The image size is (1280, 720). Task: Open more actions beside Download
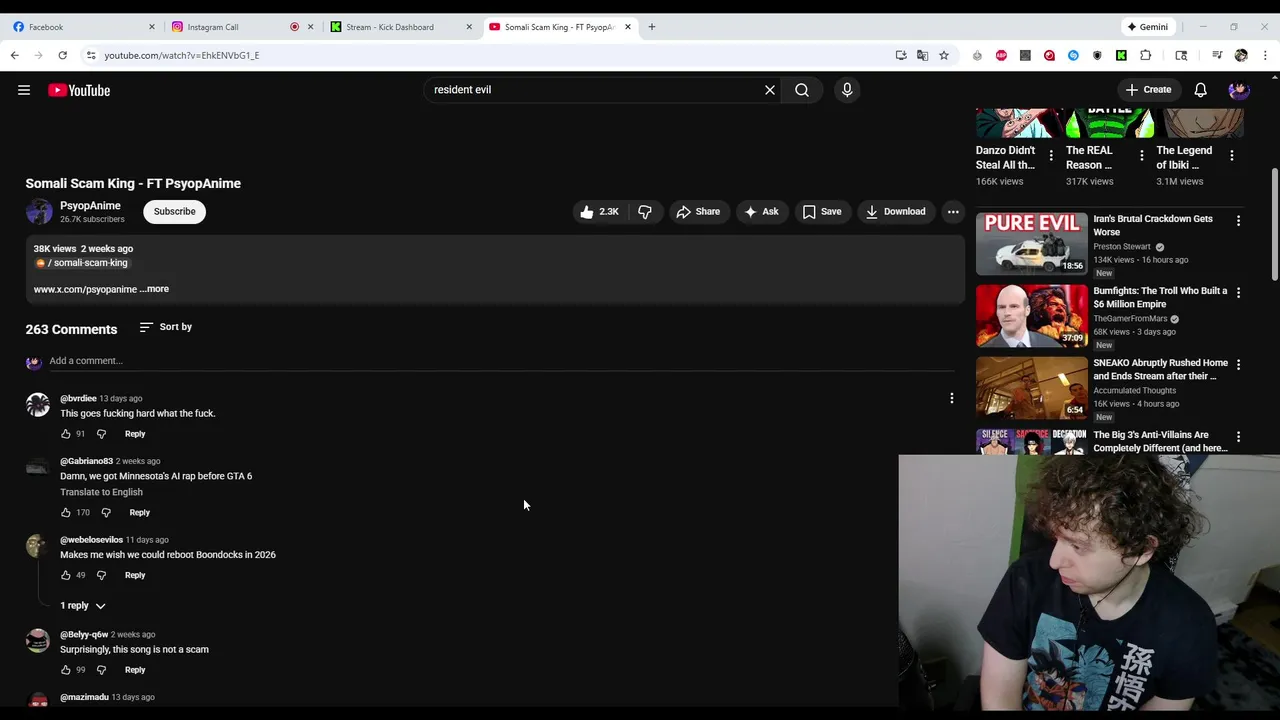pyautogui.click(x=953, y=212)
